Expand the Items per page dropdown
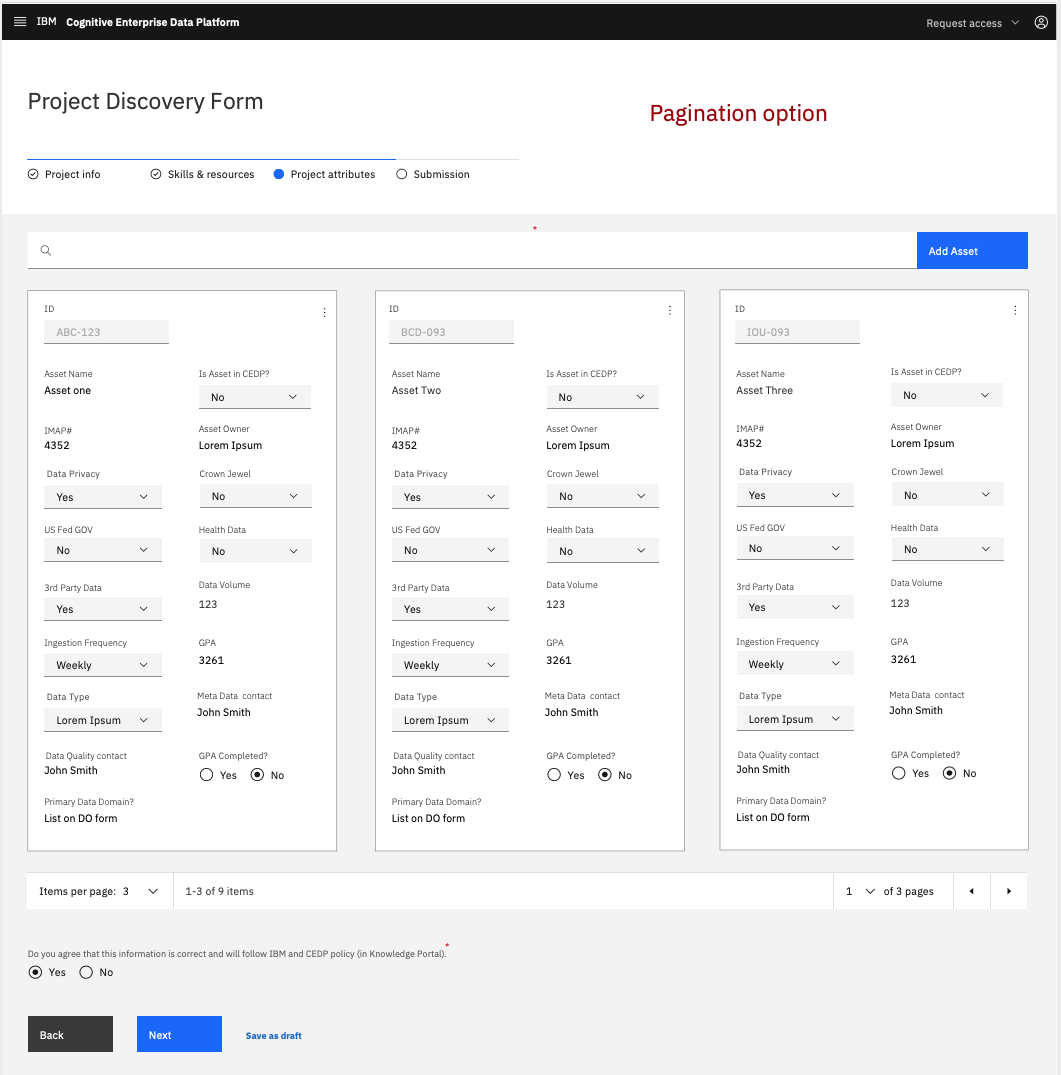This screenshot has height=1075, width=1061. click(140, 891)
